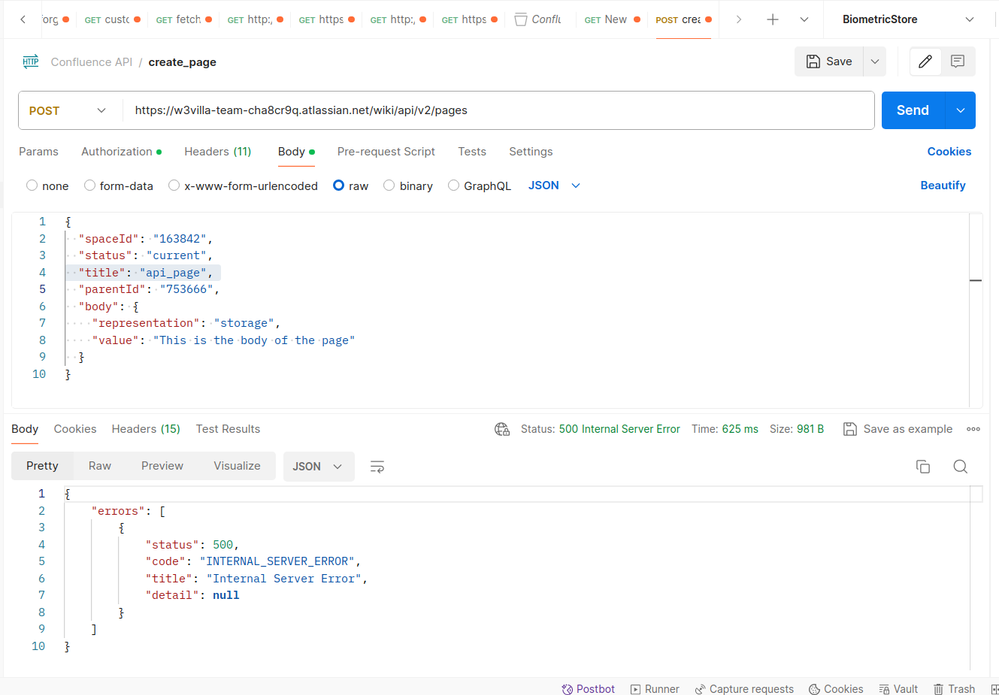Open the GET New request tab
This screenshot has width=999, height=695.
pos(612,20)
